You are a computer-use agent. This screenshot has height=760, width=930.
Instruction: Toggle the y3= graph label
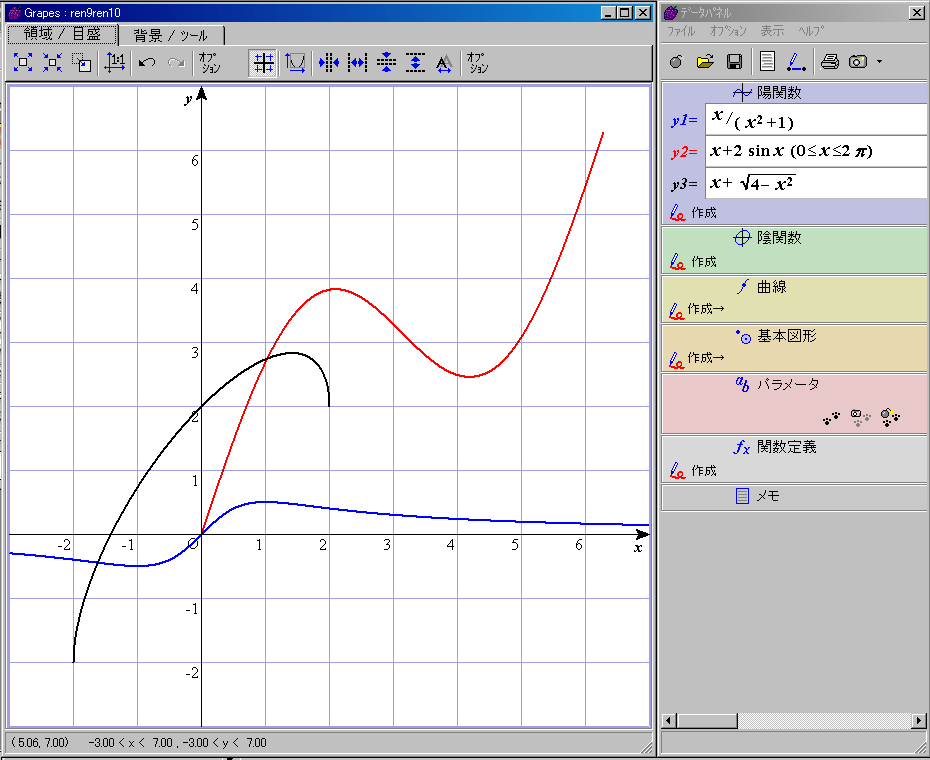tap(684, 185)
